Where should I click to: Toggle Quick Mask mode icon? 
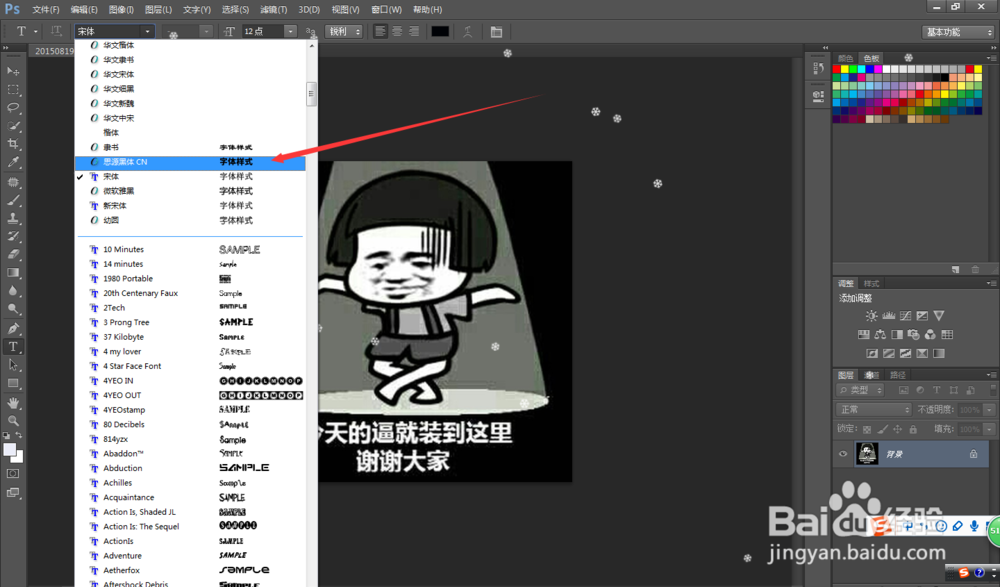tap(13, 474)
